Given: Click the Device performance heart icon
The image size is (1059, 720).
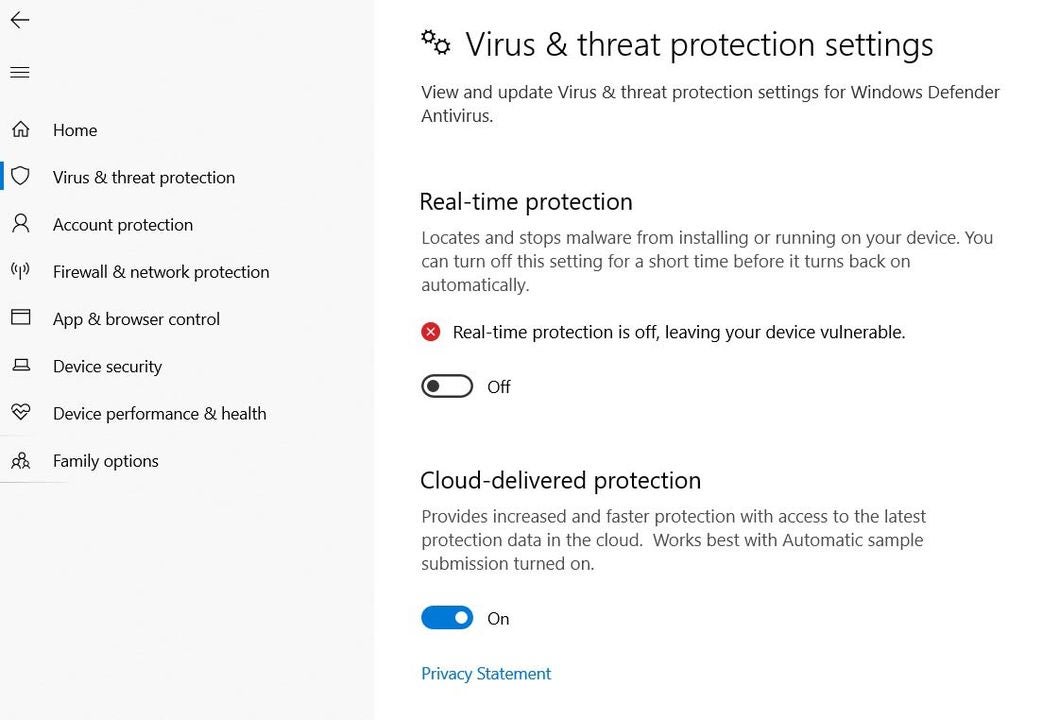Looking at the screenshot, I should (x=21, y=413).
